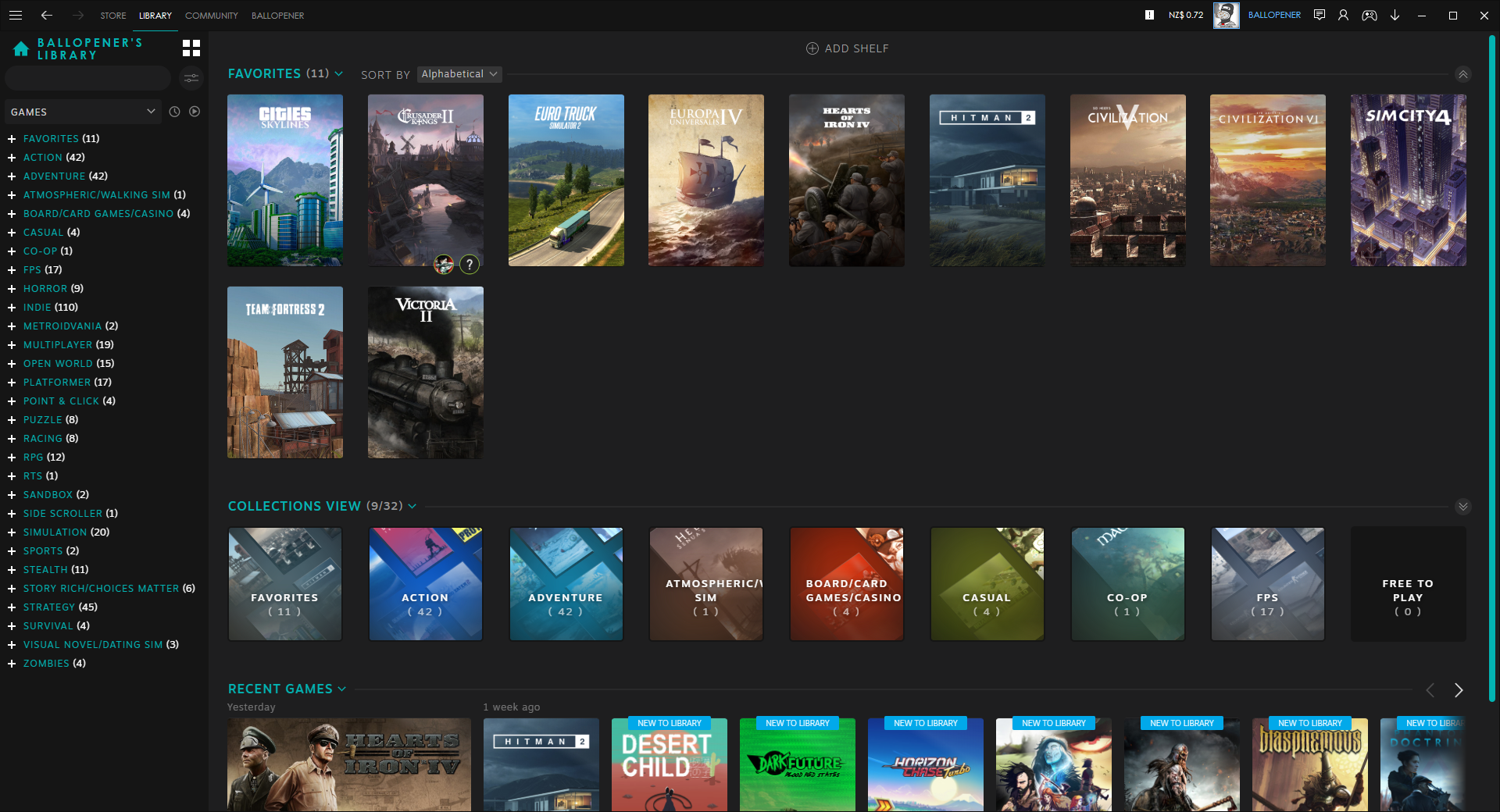Open the Community tab
This screenshot has width=1500, height=812.
212,16
